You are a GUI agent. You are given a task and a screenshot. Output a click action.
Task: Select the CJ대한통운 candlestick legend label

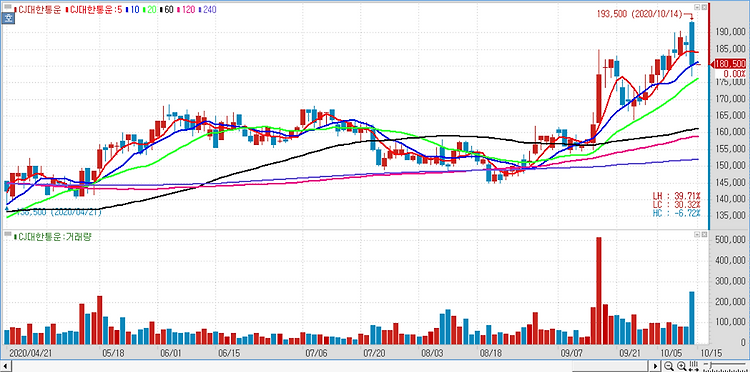coord(39,9)
